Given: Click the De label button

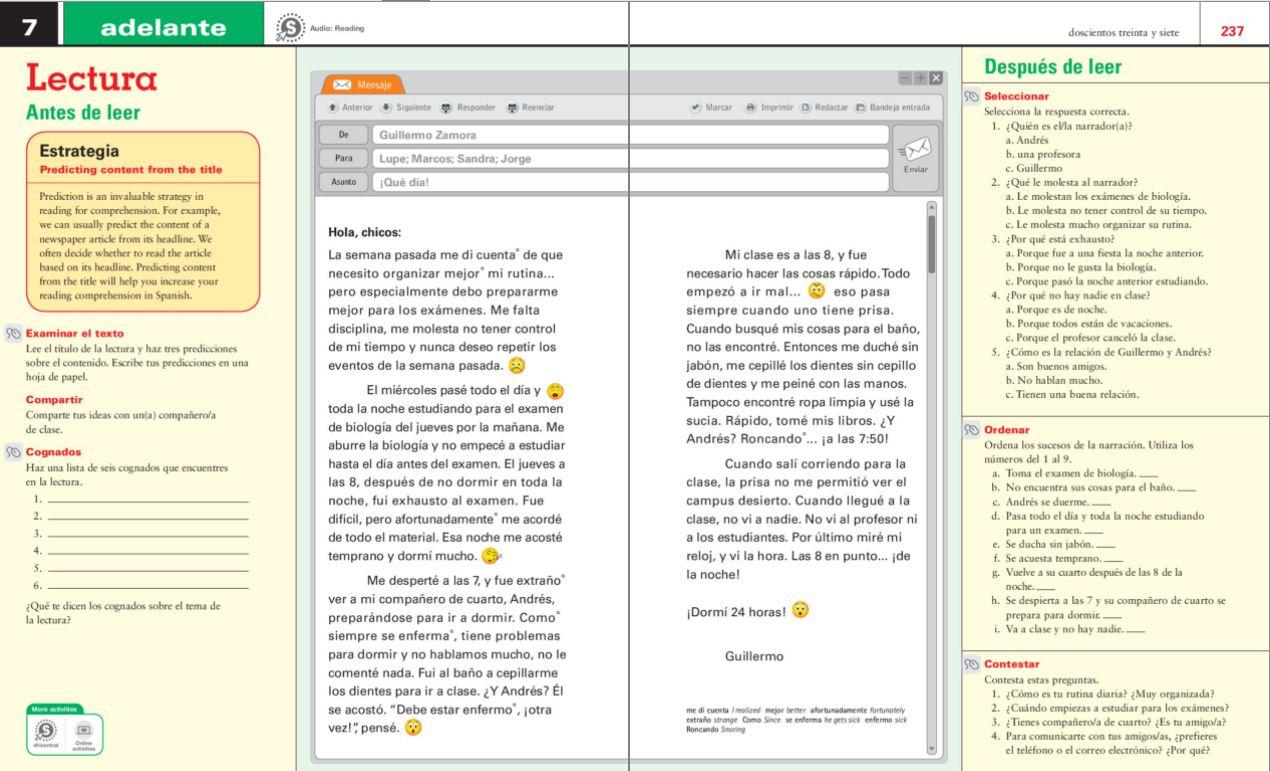Looking at the screenshot, I should click(342, 135).
